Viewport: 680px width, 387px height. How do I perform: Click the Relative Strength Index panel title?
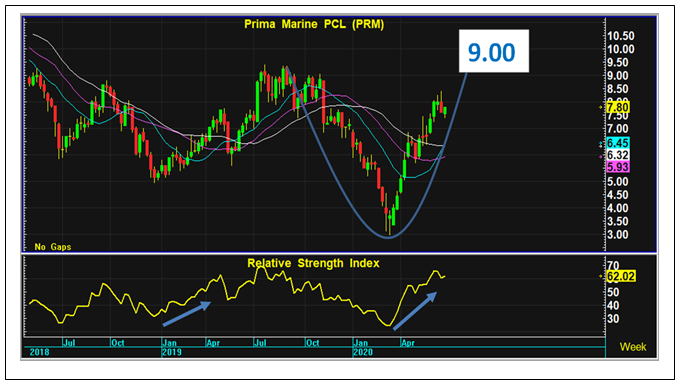[x=313, y=263]
